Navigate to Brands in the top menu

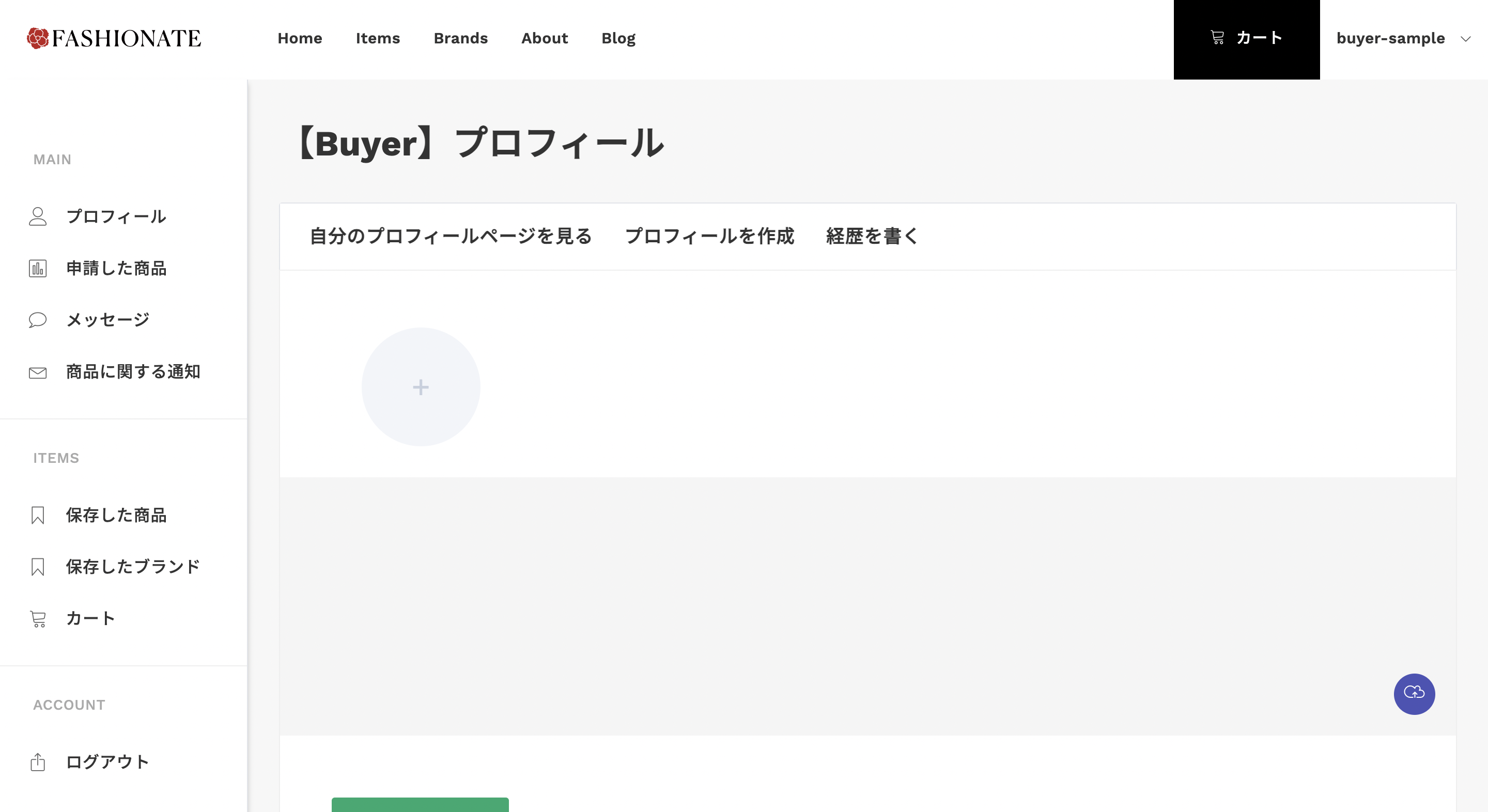pyautogui.click(x=460, y=38)
